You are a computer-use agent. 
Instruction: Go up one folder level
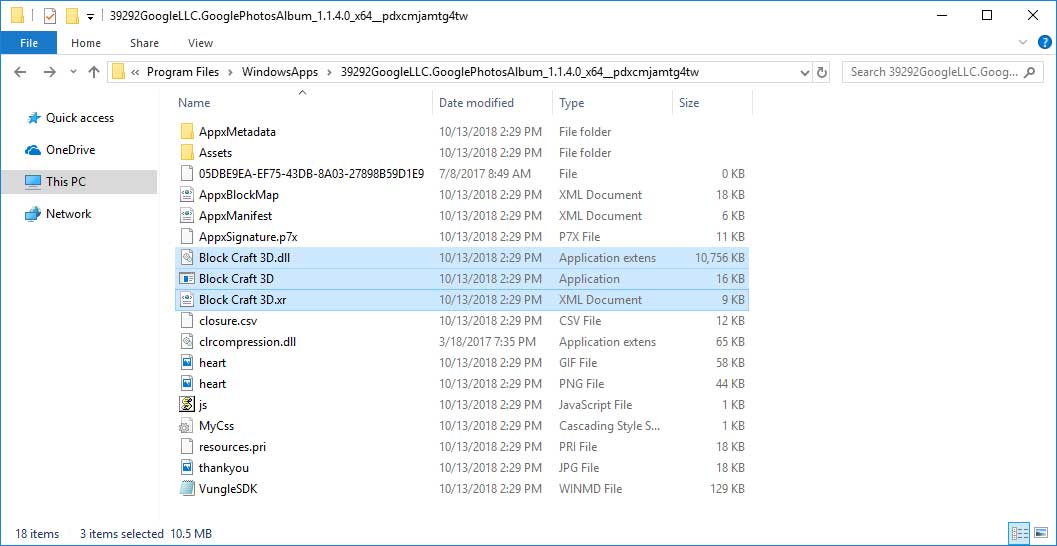(94, 72)
